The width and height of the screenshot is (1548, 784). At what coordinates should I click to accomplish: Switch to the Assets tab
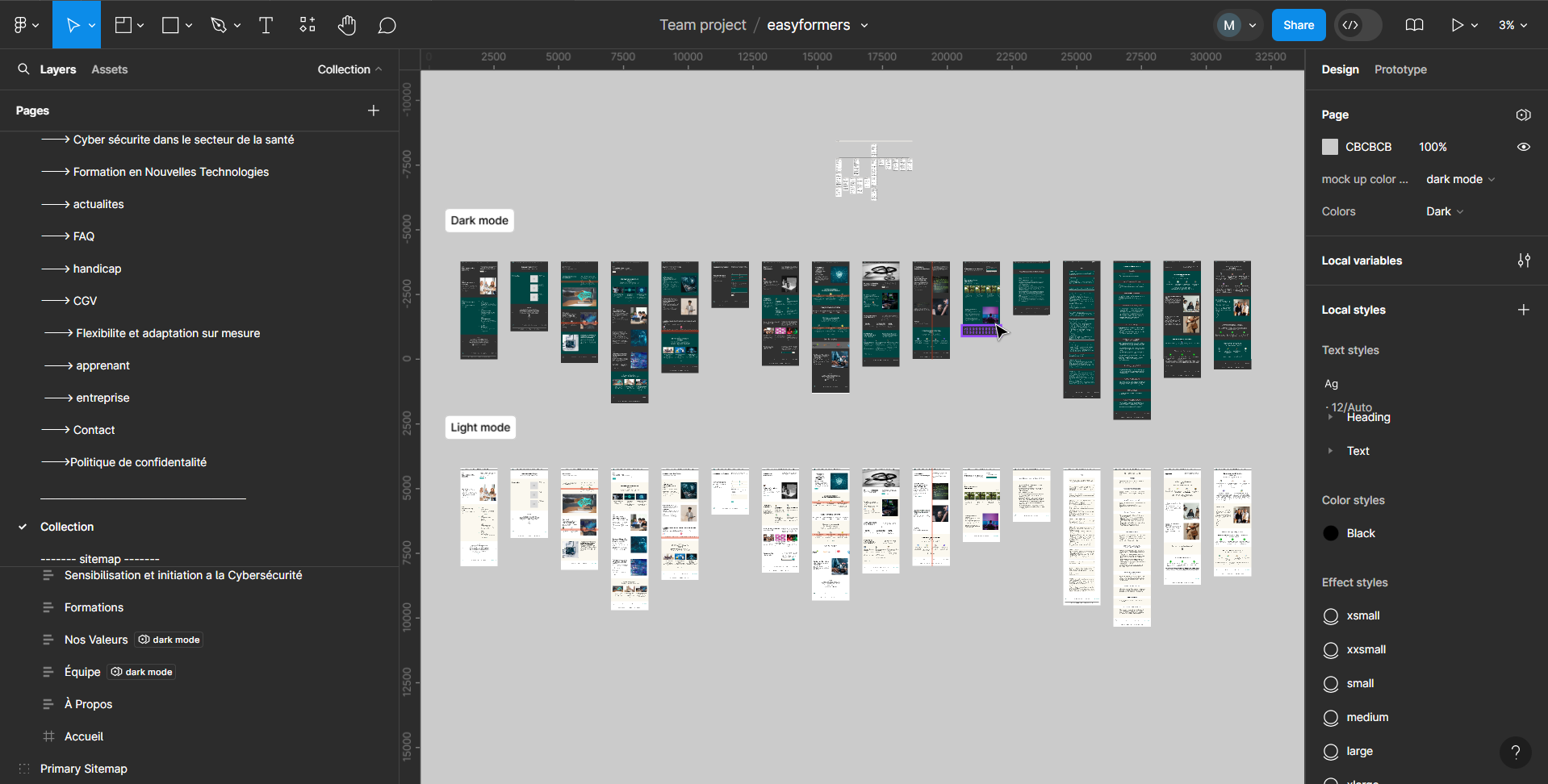coord(110,69)
